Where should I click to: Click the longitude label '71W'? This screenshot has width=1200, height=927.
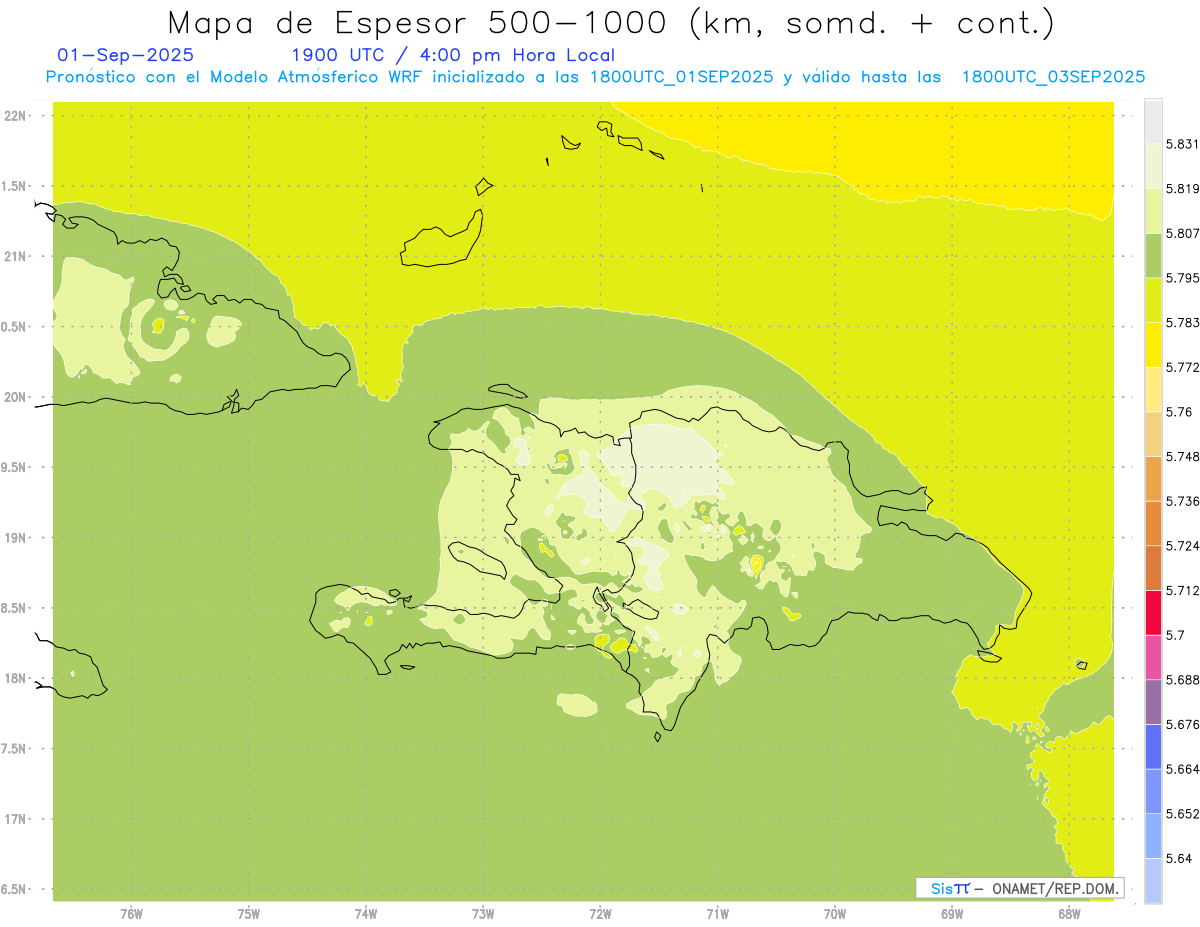(717, 914)
